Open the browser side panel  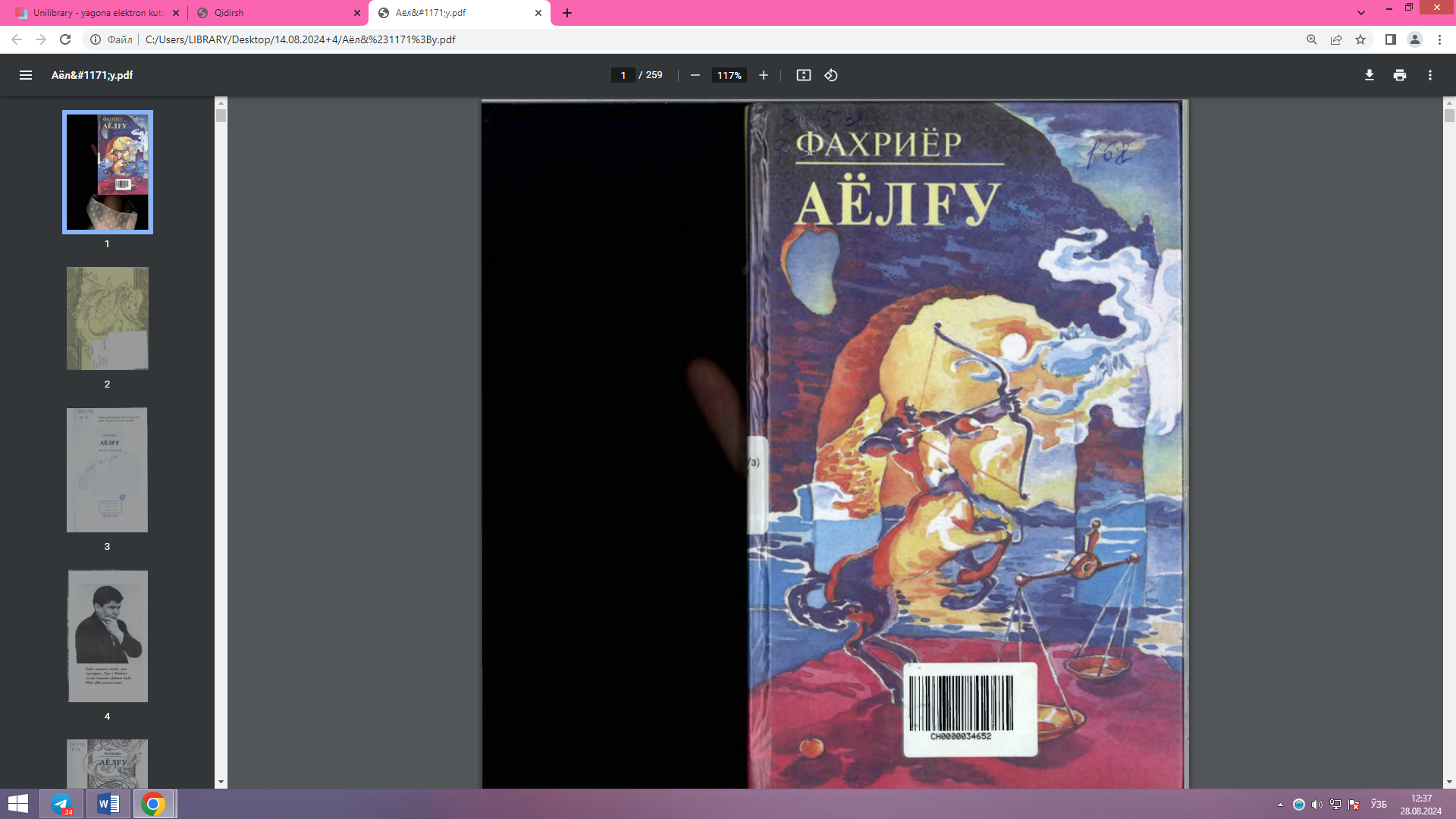tap(1391, 39)
